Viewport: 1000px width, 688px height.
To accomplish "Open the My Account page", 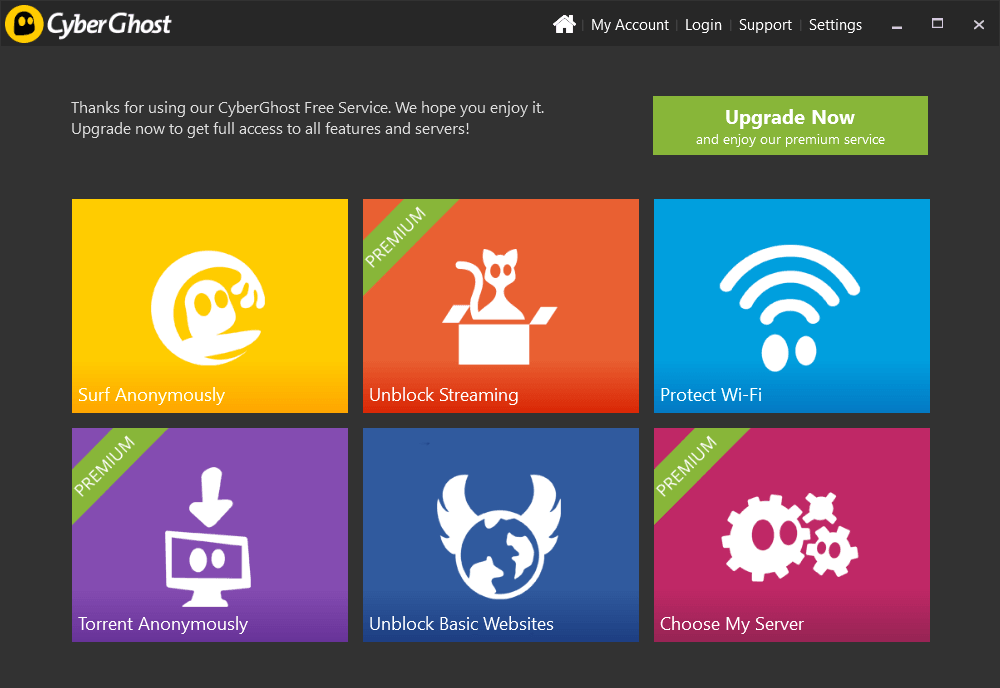I will (629, 25).
